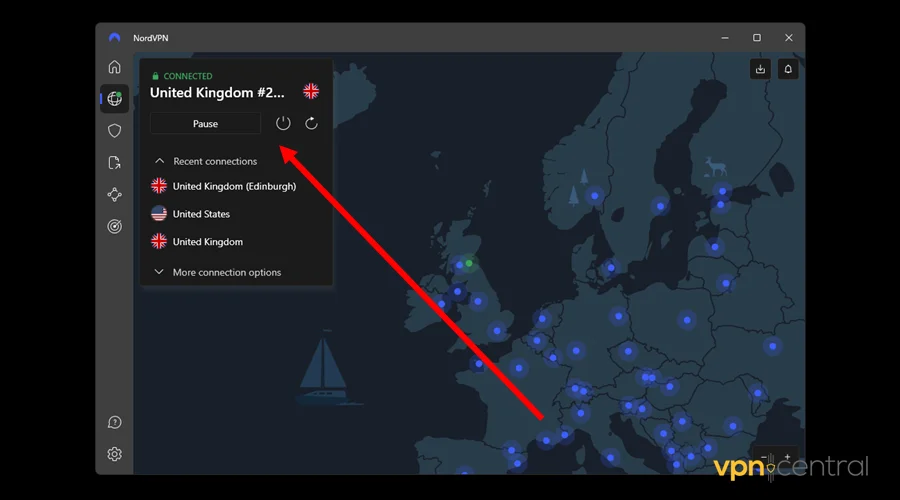Minimize the NordVPN window
This screenshot has height=500, width=900.
(725, 38)
